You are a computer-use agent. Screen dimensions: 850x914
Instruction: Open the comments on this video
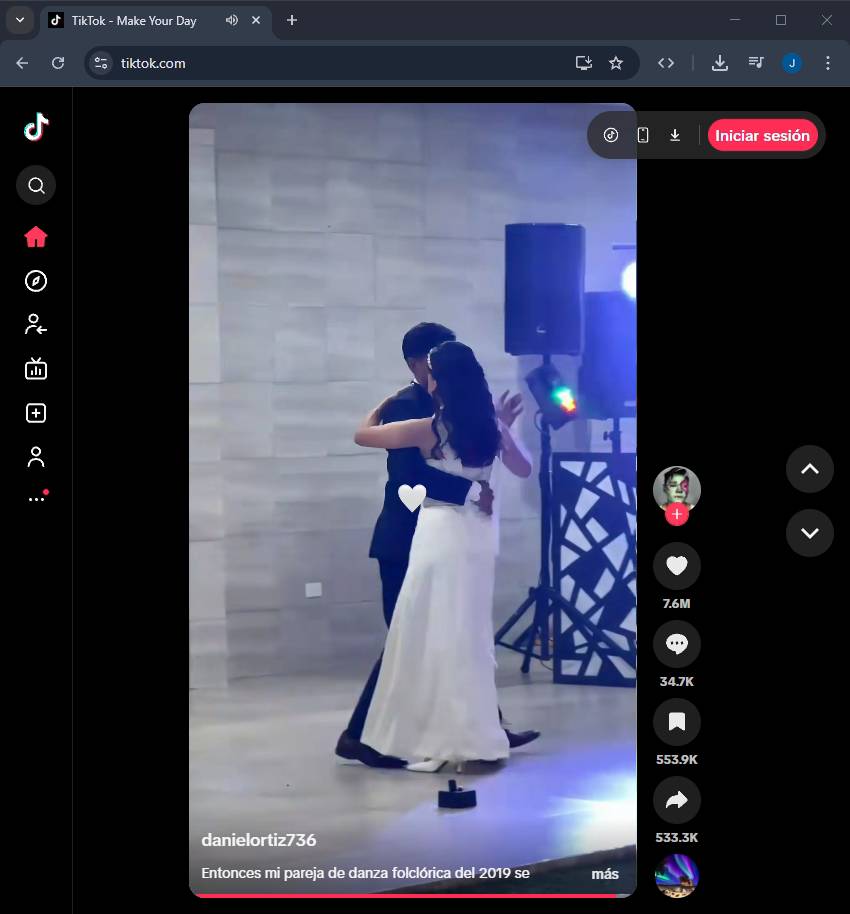[x=677, y=644]
